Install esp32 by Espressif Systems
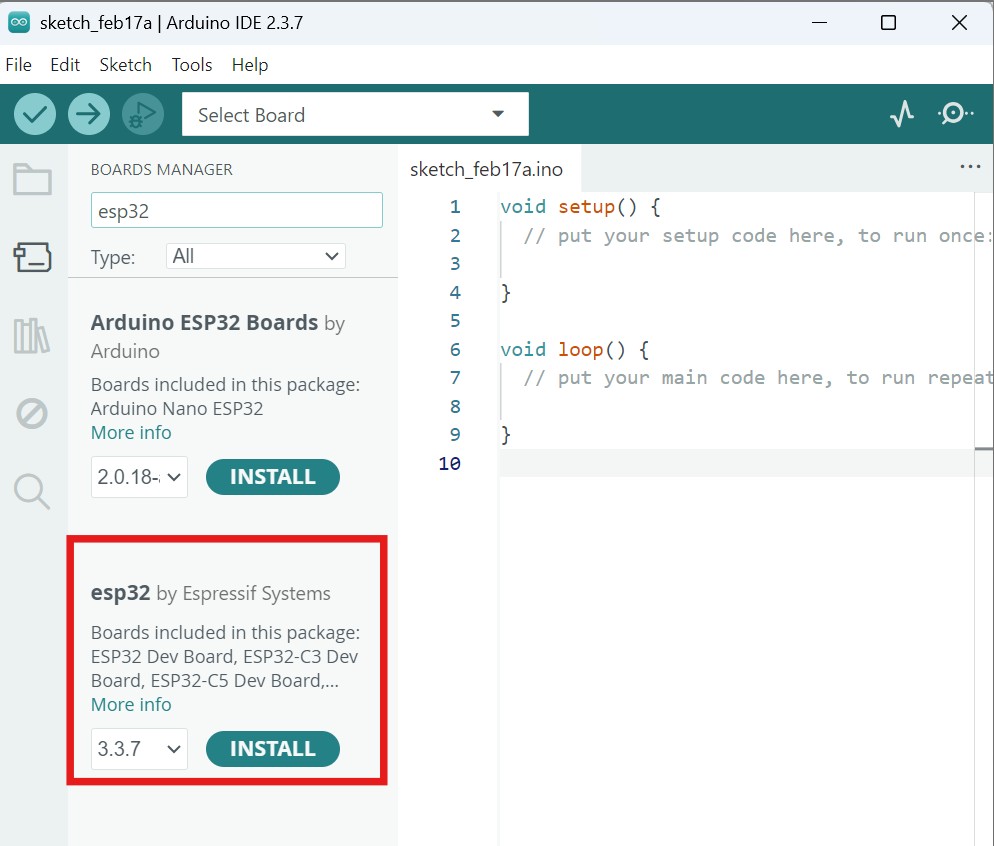This screenshot has height=846, width=994. tap(273, 748)
